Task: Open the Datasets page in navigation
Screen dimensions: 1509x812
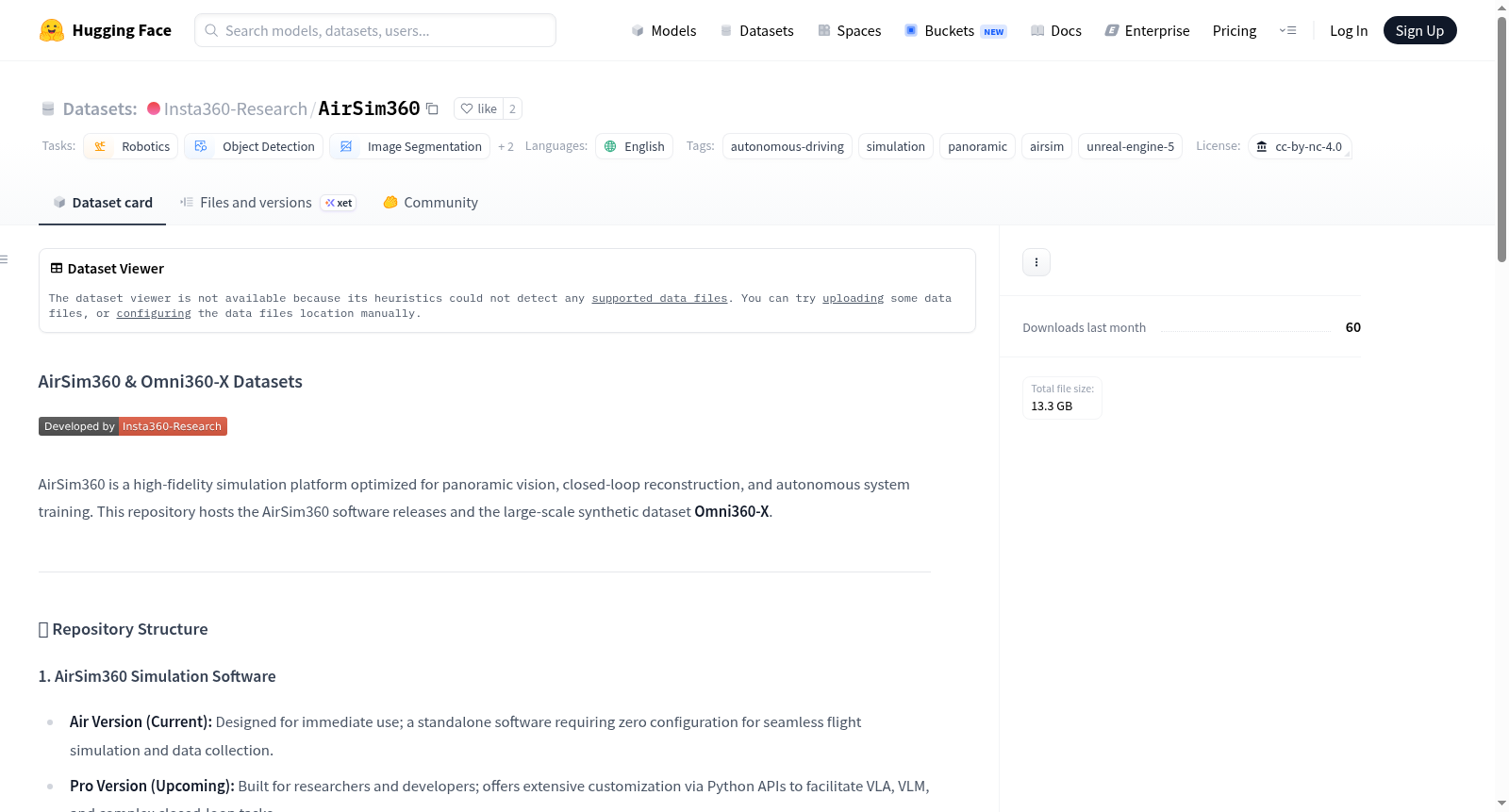Action: [x=757, y=31]
